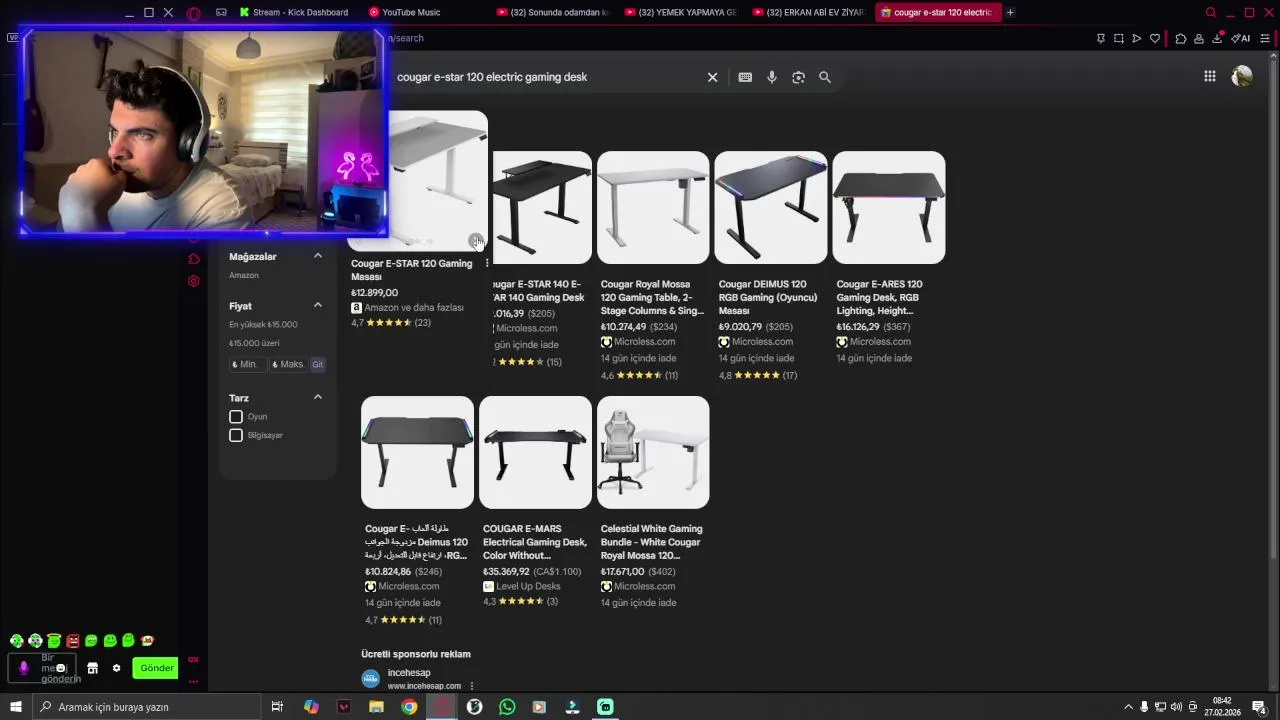Check the Bilgisayar style checkbox

236,435
